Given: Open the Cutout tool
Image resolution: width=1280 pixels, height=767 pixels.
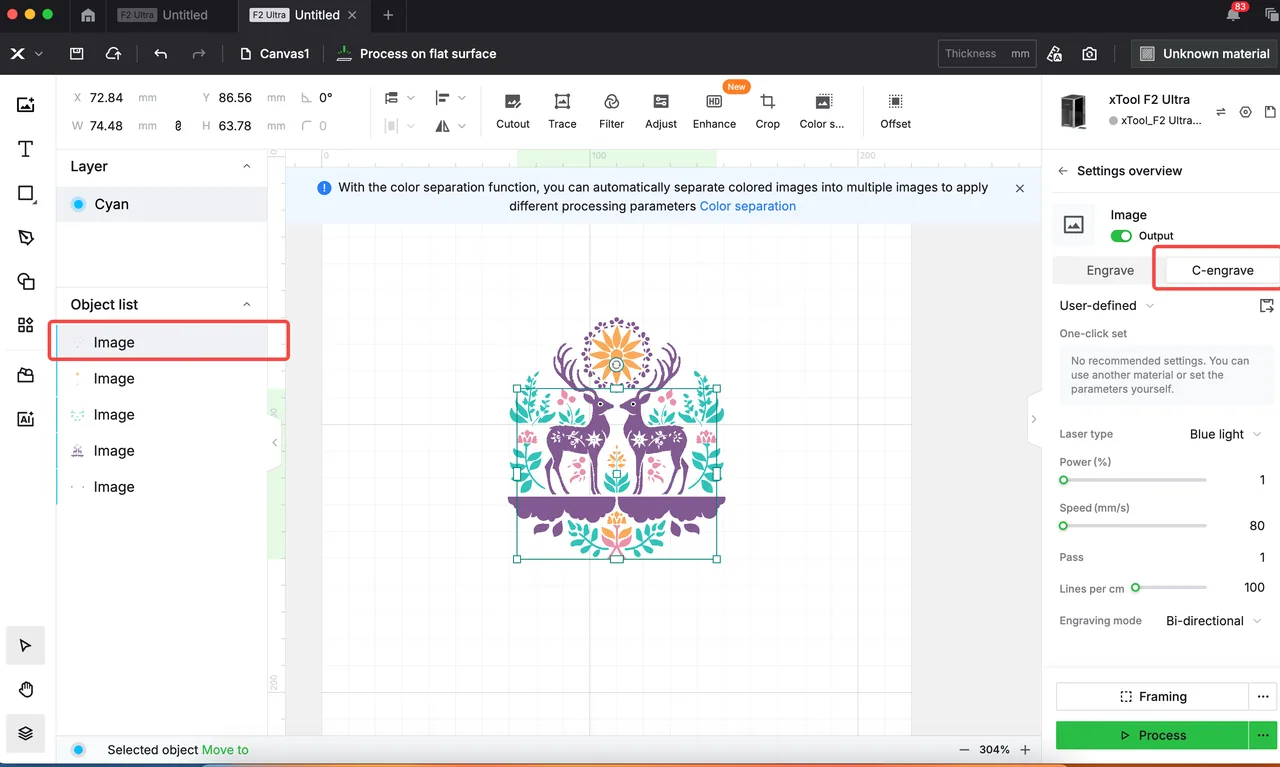Looking at the screenshot, I should pyautogui.click(x=513, y=111).
